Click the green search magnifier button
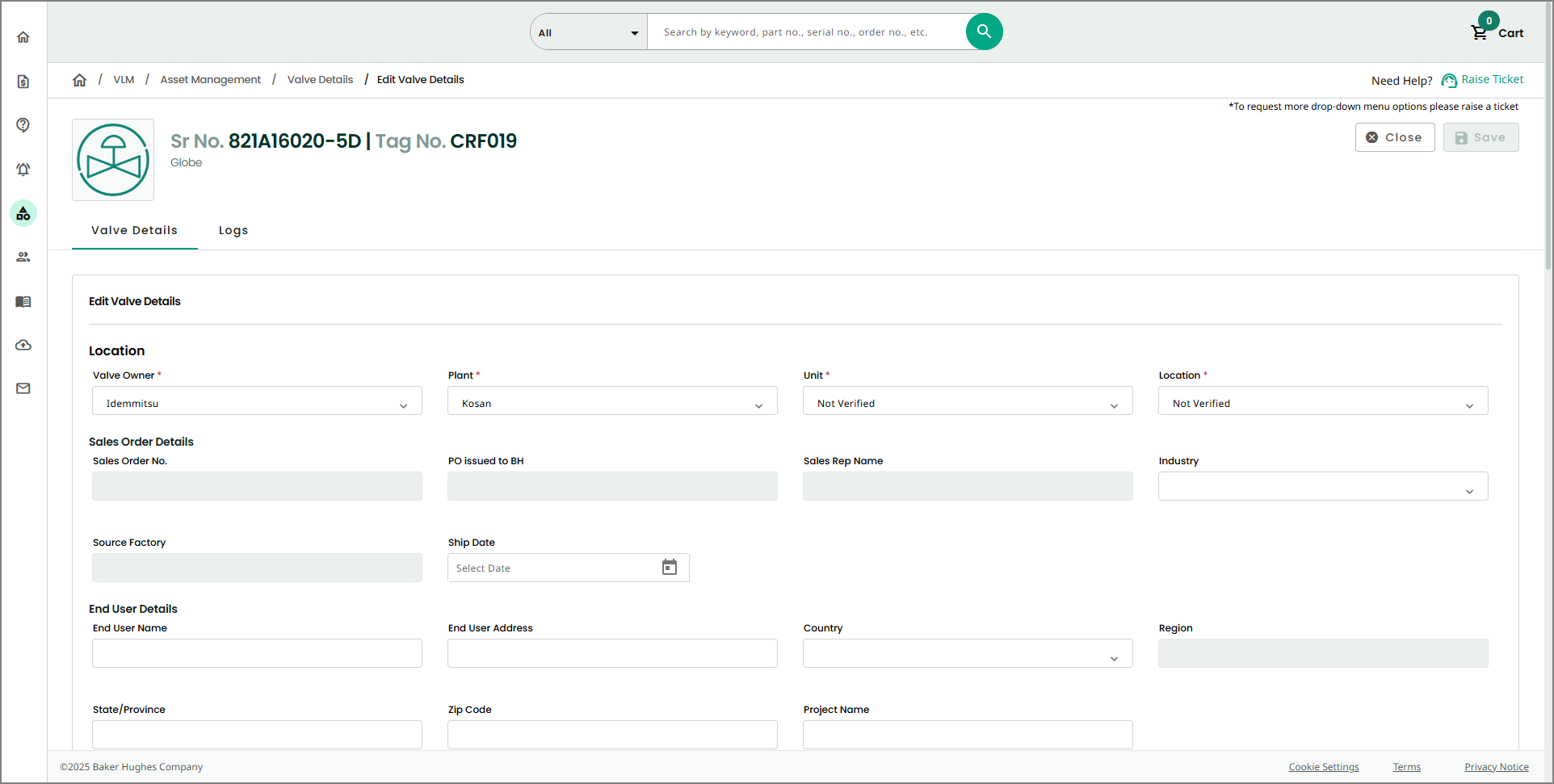Viewport: 1554px width, 784px height. pyautogui.click(x=984, y=31)
